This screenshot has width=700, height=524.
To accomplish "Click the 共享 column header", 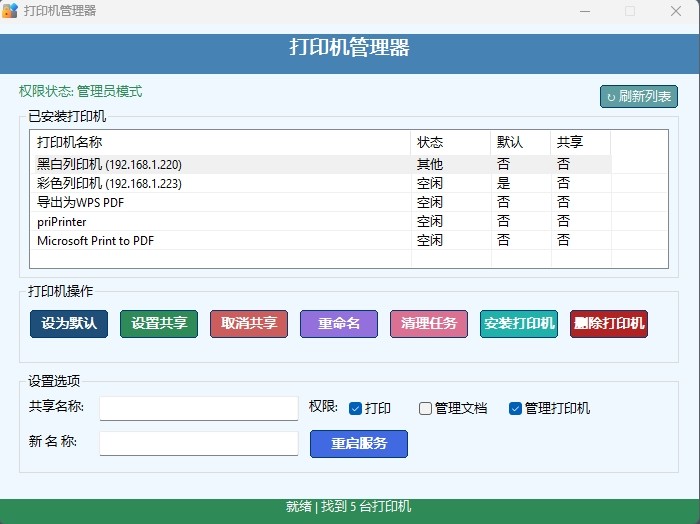I will [x=580, y=142].
